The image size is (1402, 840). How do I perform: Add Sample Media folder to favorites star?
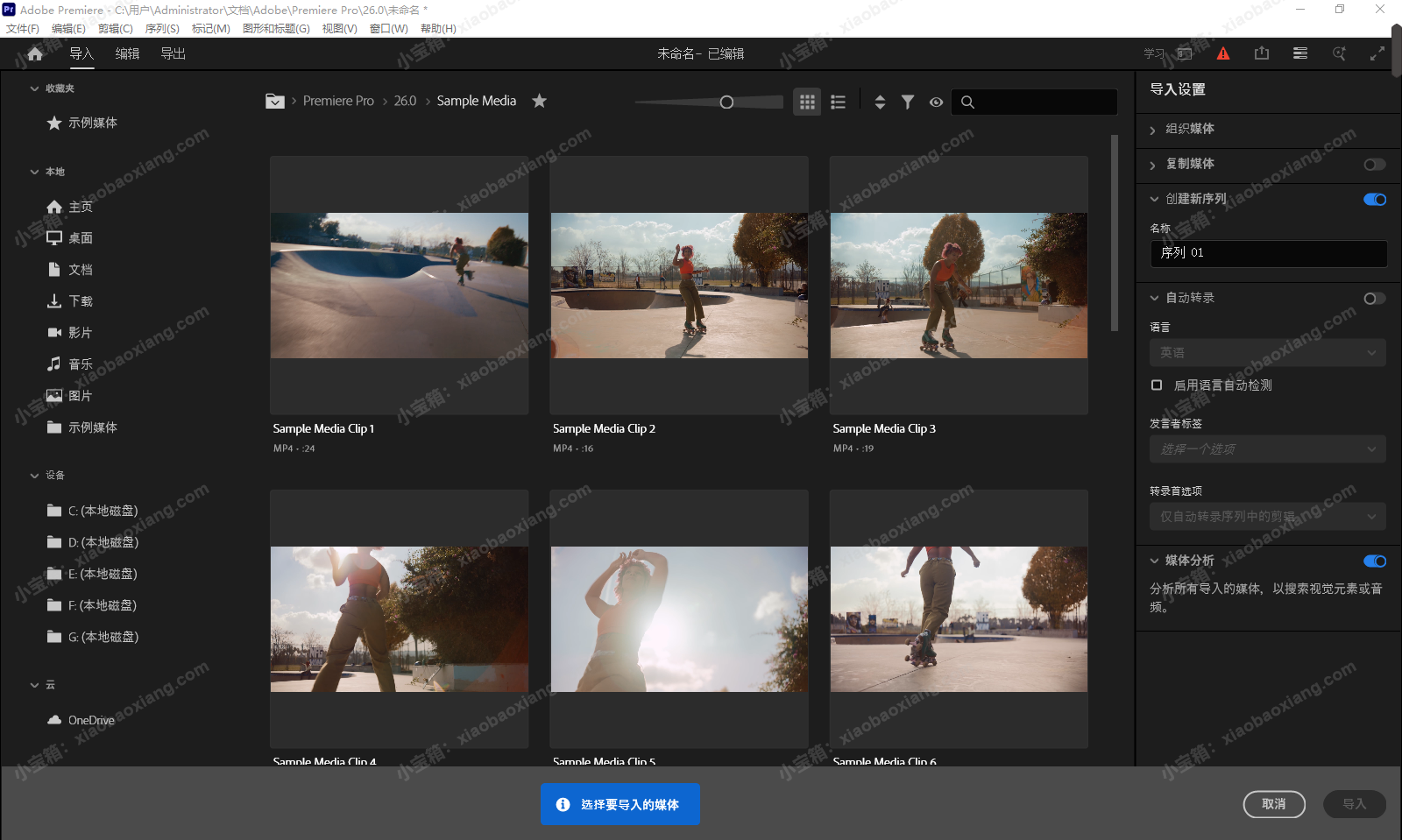(540, 101)
